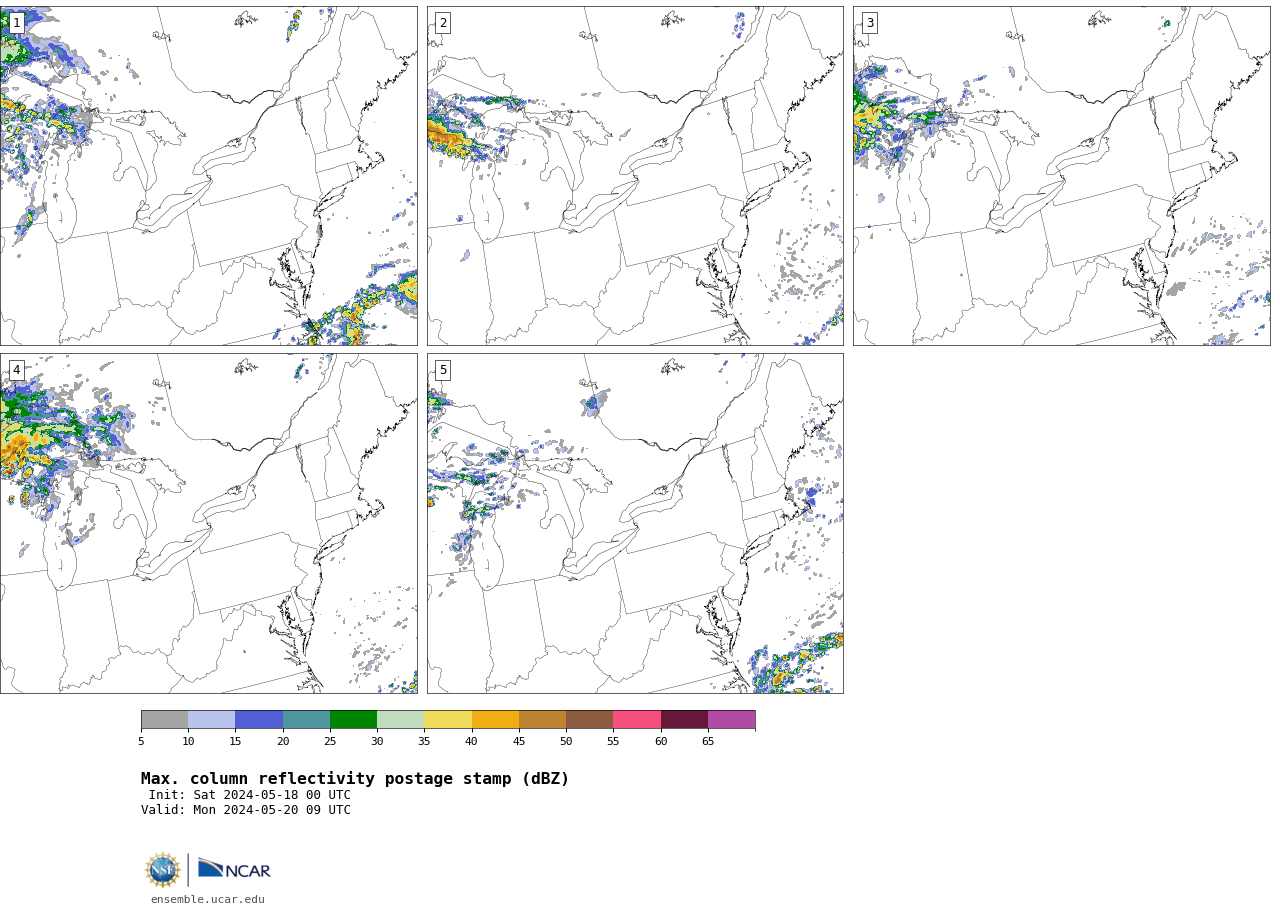Click the orange 40-45 dBZ swatch
The height and width of the screenshot is (910, 1280).
[x=495, y=720]
